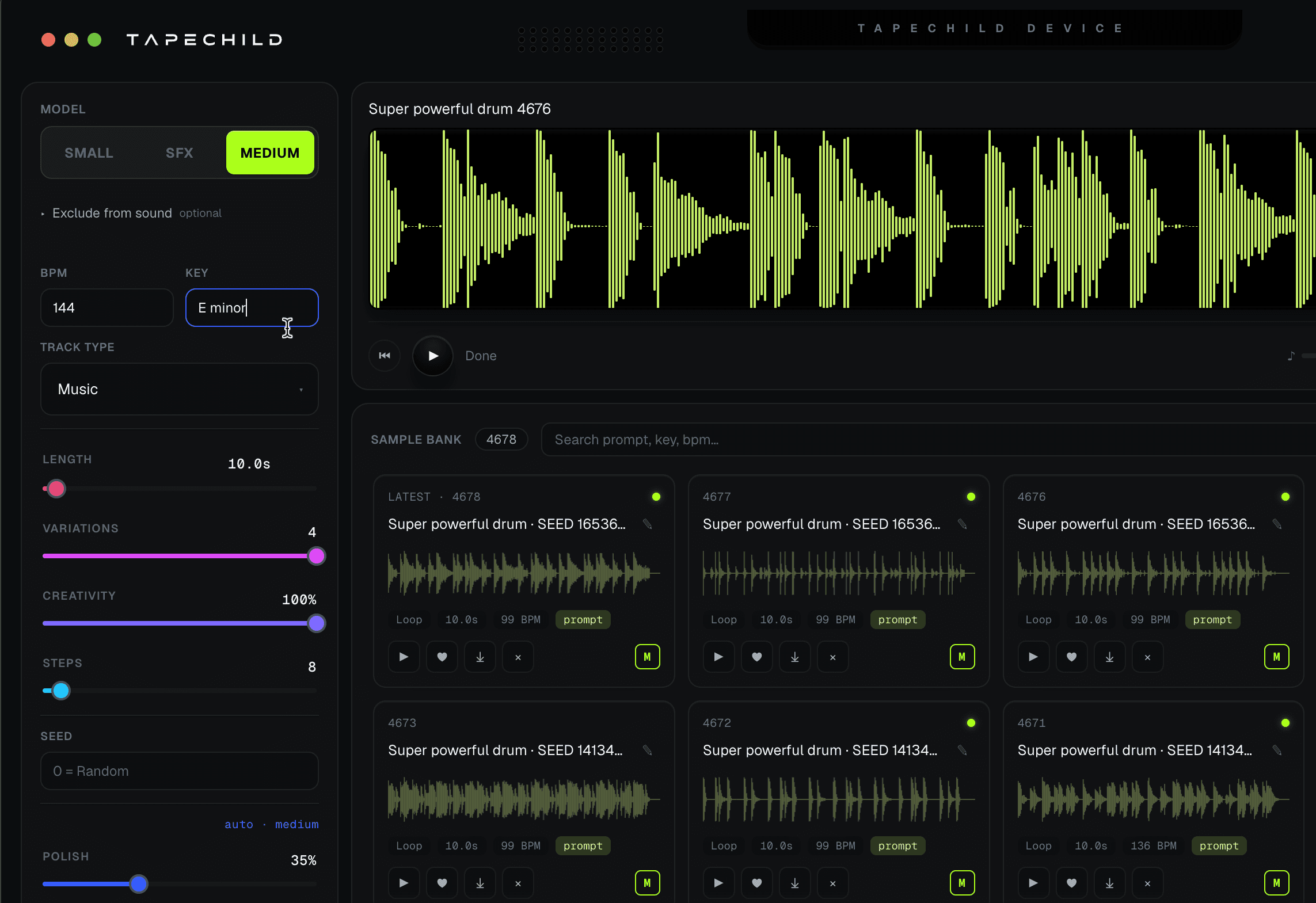Click the Creativity slider handle

316,623
